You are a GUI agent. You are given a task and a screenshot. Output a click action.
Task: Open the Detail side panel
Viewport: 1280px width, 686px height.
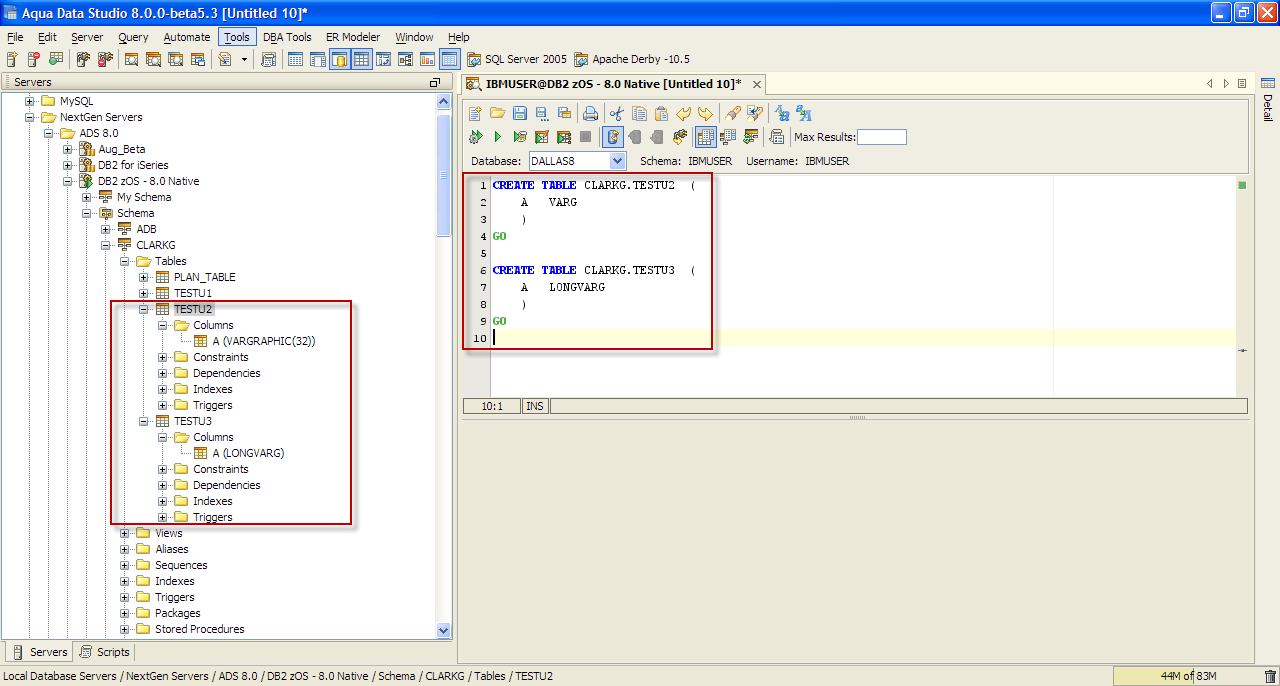pyautogui.click(x=1268, y=99)
